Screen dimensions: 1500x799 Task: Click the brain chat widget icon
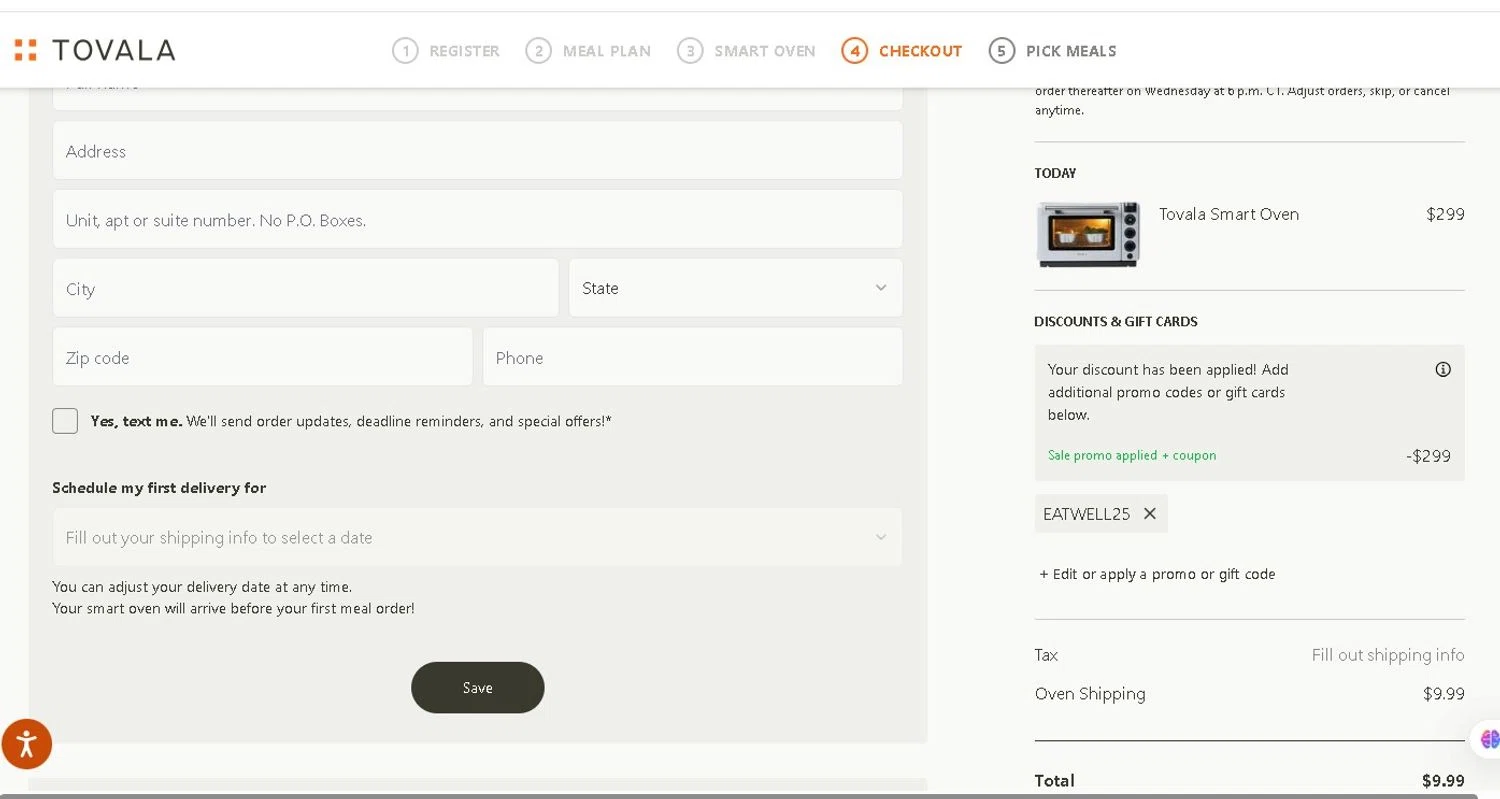[1488, 739]
